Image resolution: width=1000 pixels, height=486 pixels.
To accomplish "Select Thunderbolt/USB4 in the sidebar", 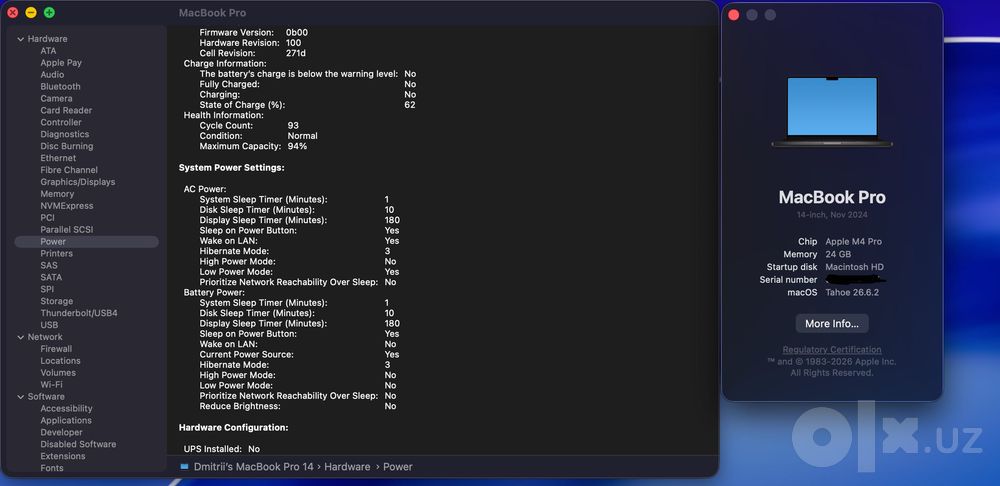I will [x=79, y=313].
